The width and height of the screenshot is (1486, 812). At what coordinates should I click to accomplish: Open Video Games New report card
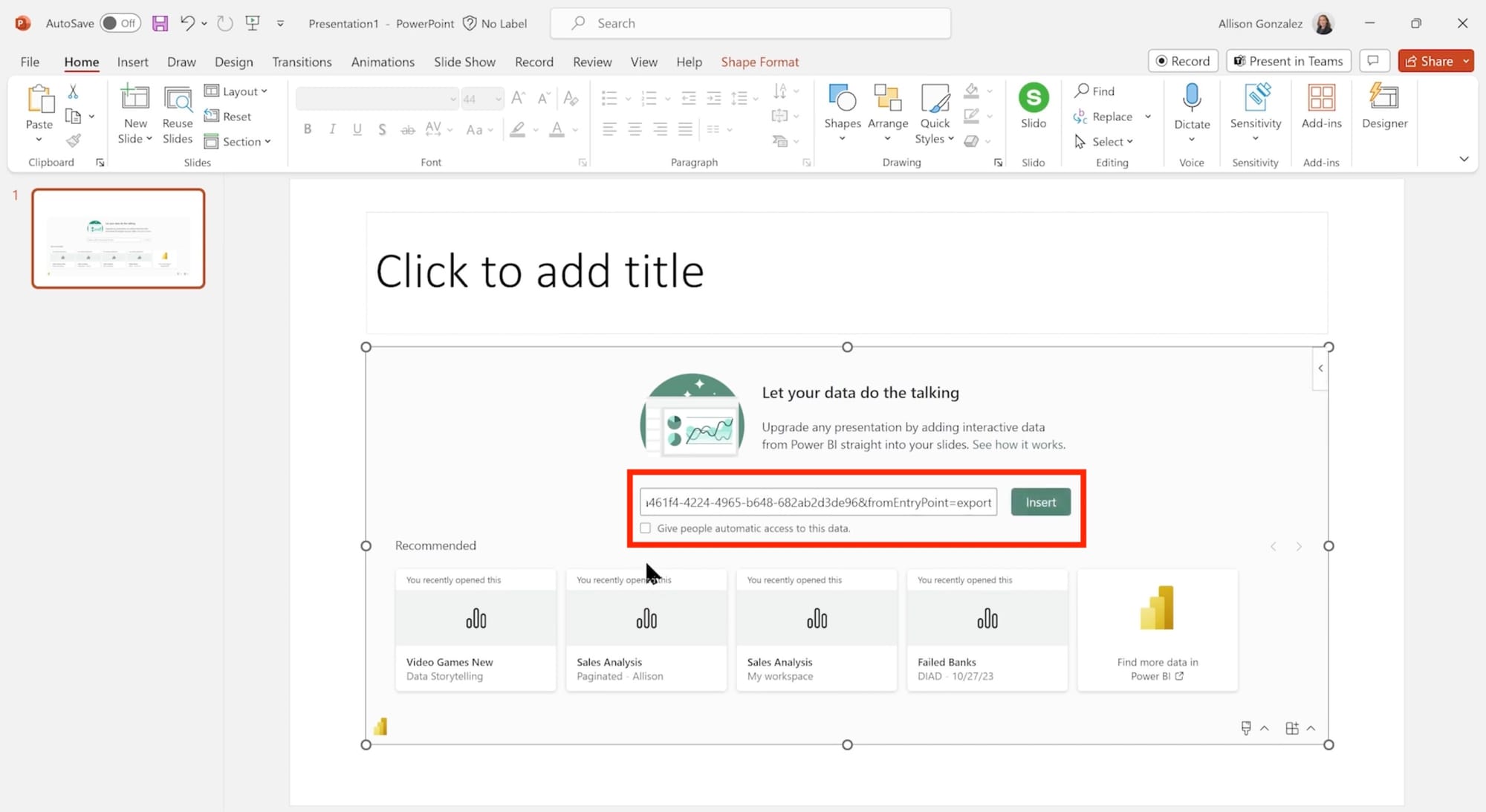pos(476,630)
